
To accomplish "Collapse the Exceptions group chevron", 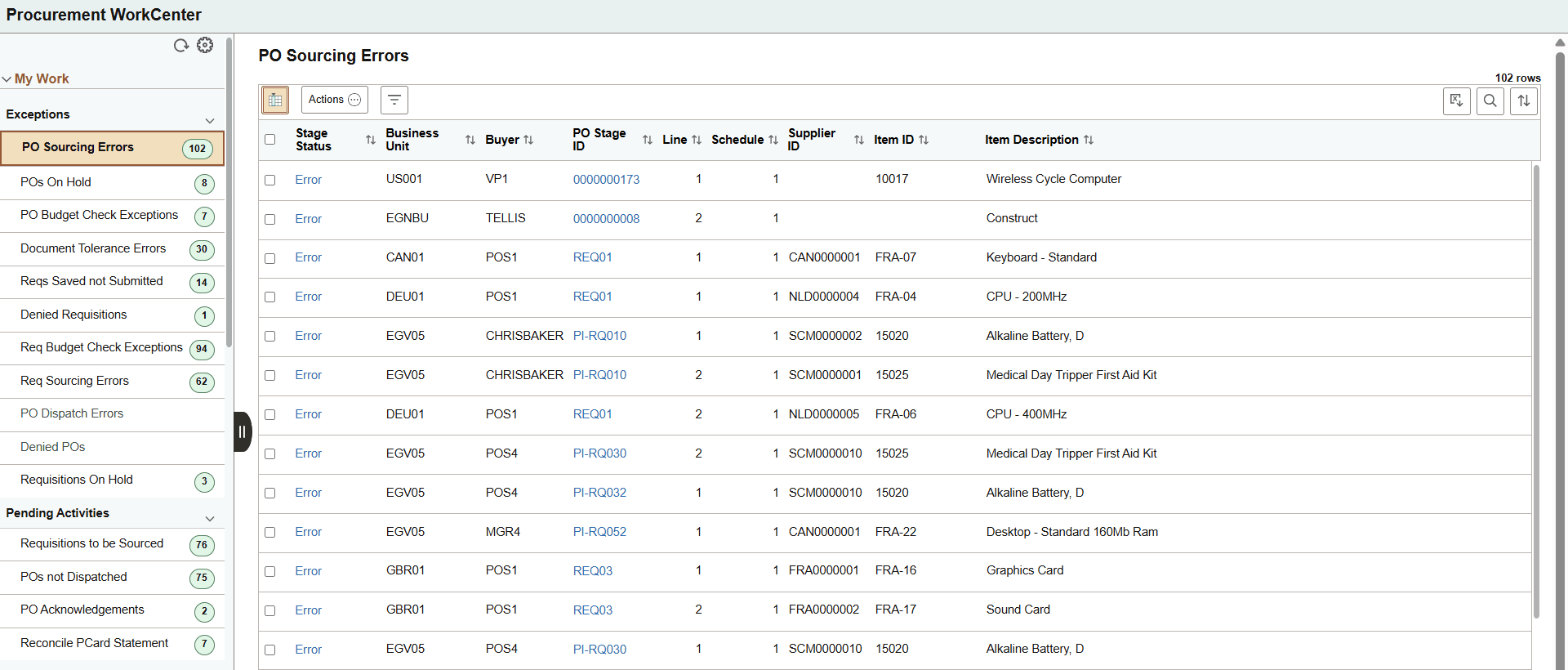I will click(210, 121).
